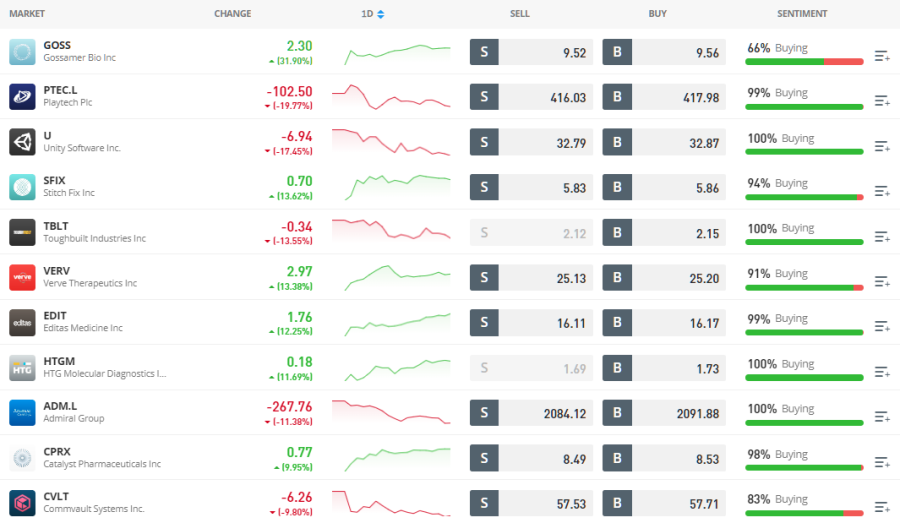Open the TBLT Toughbuilt logo

22,232
